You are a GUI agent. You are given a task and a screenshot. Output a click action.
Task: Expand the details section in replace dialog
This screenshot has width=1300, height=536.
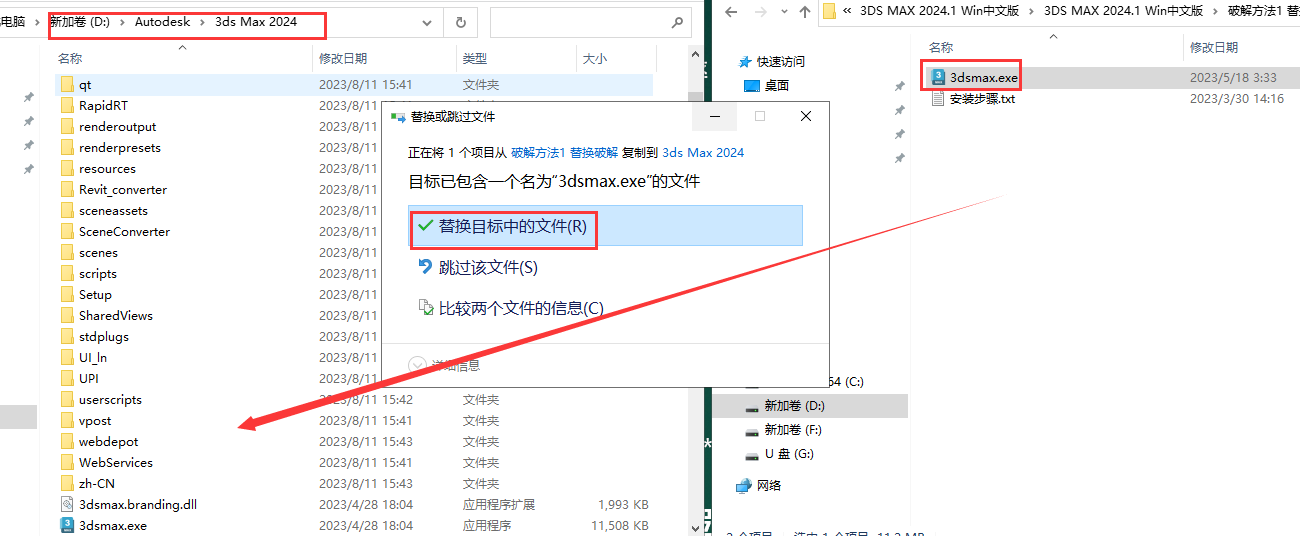[444, 365]
